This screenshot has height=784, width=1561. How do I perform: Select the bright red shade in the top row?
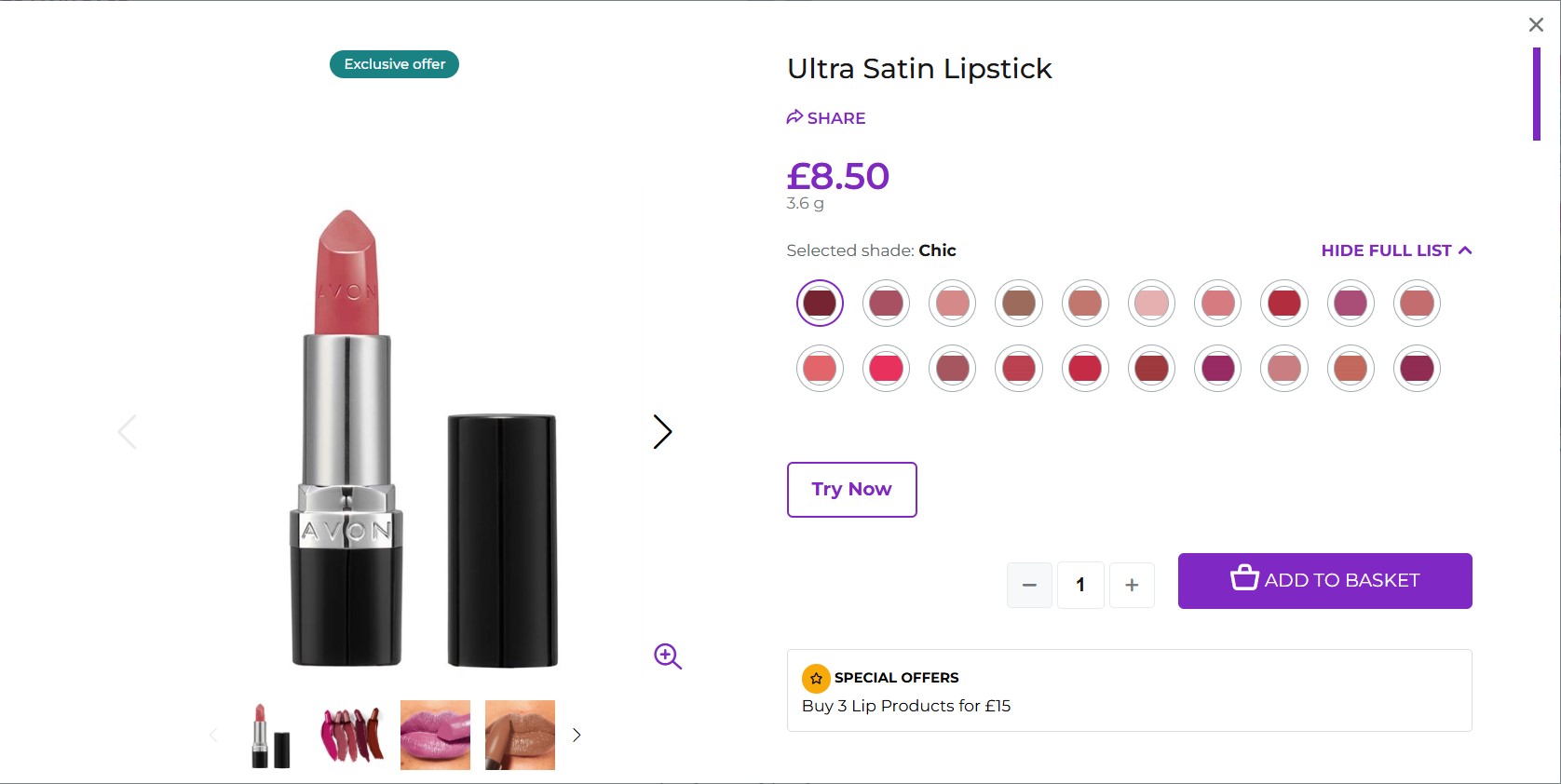[1283, 303]
